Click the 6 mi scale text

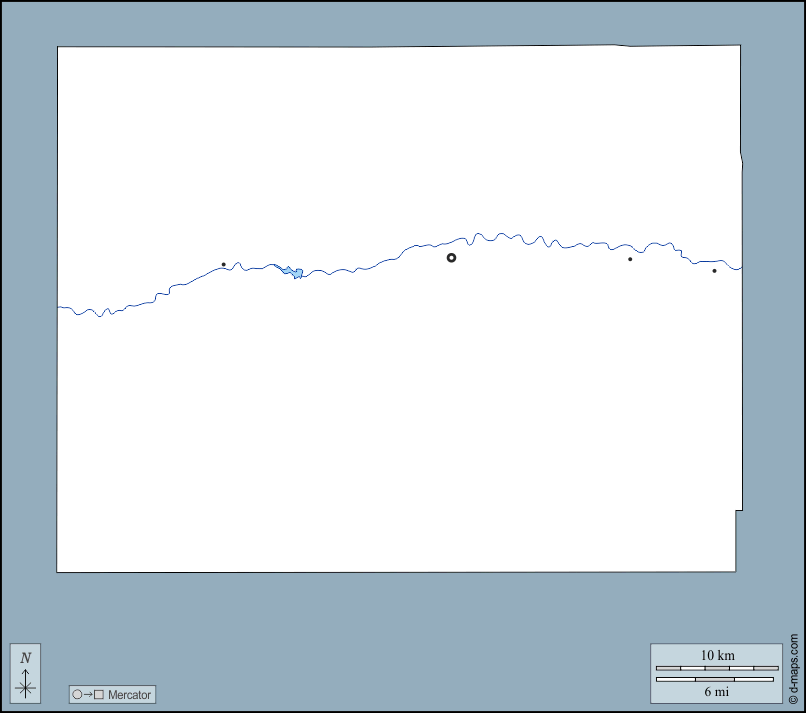[717, 691]
